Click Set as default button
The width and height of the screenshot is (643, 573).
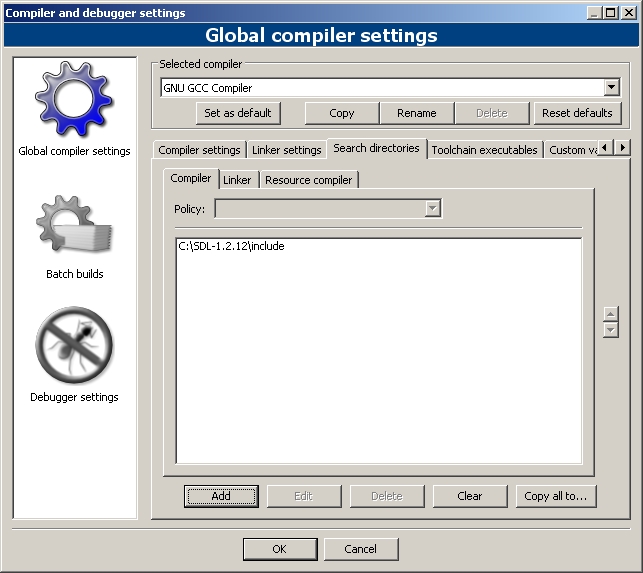pyautogui.click(x=238, y=113)
